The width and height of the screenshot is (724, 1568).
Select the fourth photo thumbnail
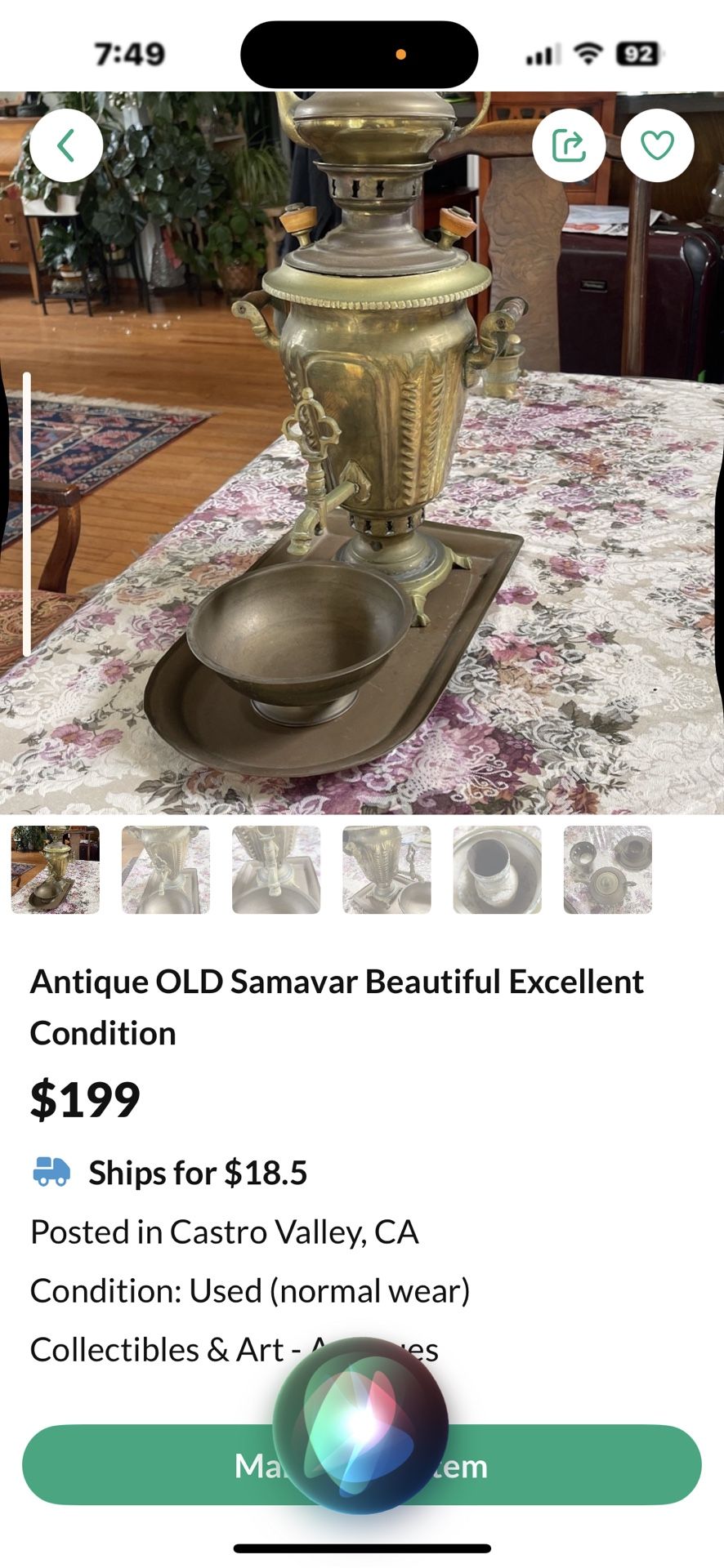(x=387, y=870)
